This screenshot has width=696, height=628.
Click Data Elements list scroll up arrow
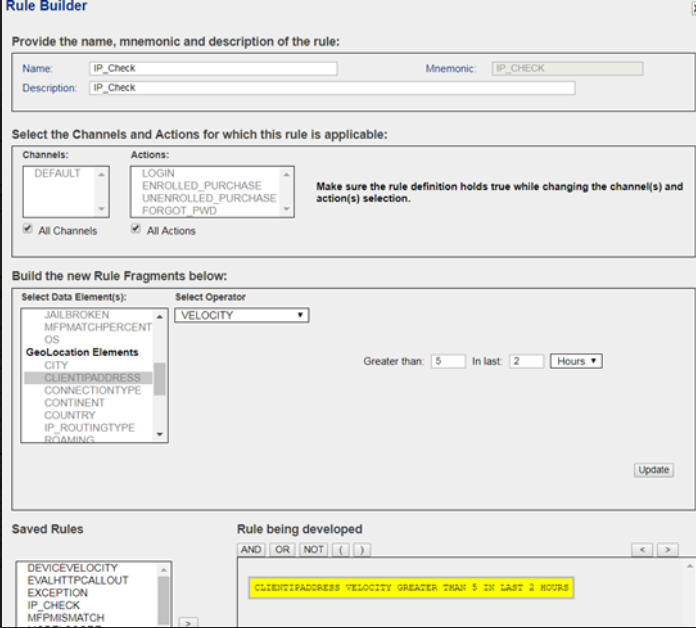159,316
